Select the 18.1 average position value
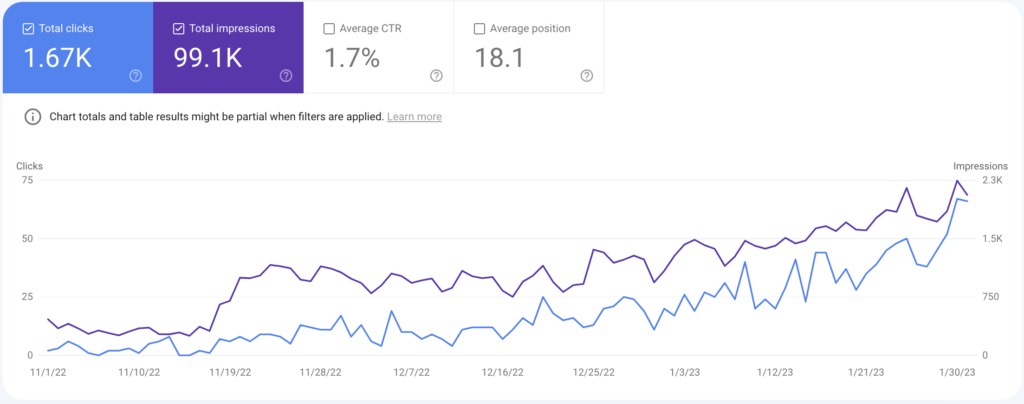Viewport: 1024px width, 404px height. click(499, 58)
